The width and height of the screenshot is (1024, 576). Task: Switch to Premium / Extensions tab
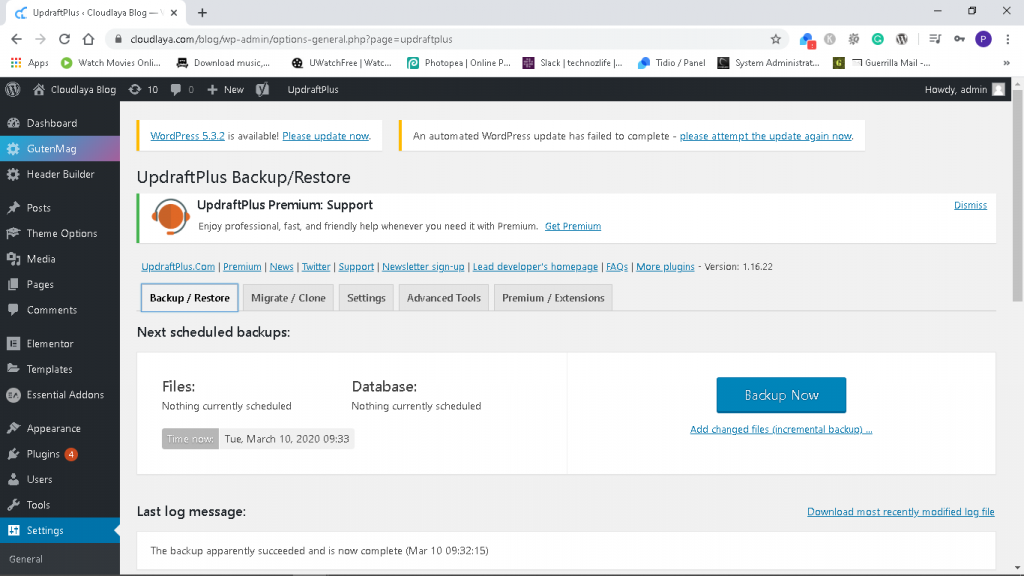click(553, 298)
